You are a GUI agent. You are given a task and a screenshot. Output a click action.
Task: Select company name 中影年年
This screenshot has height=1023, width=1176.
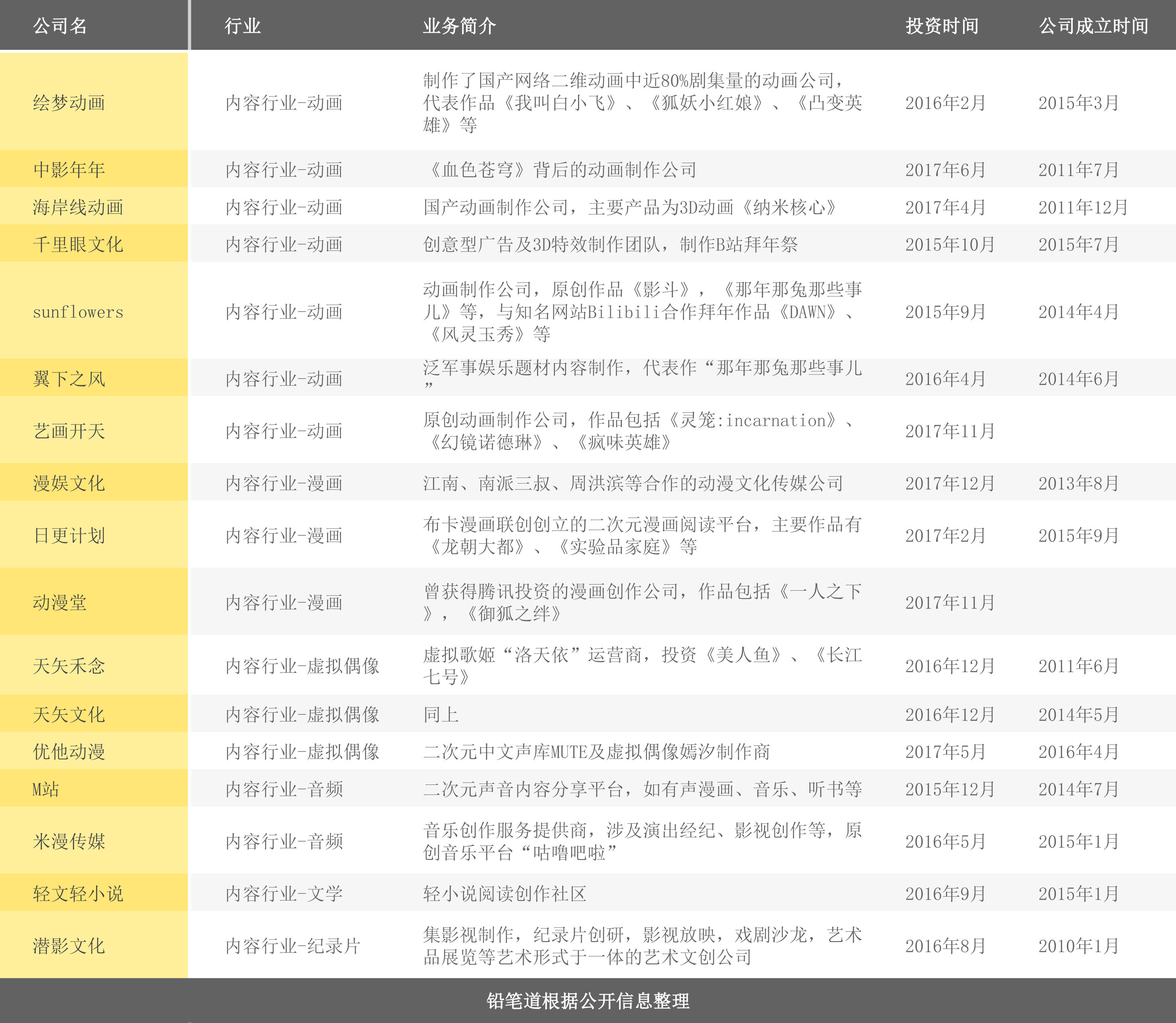[x=69, y=170]
